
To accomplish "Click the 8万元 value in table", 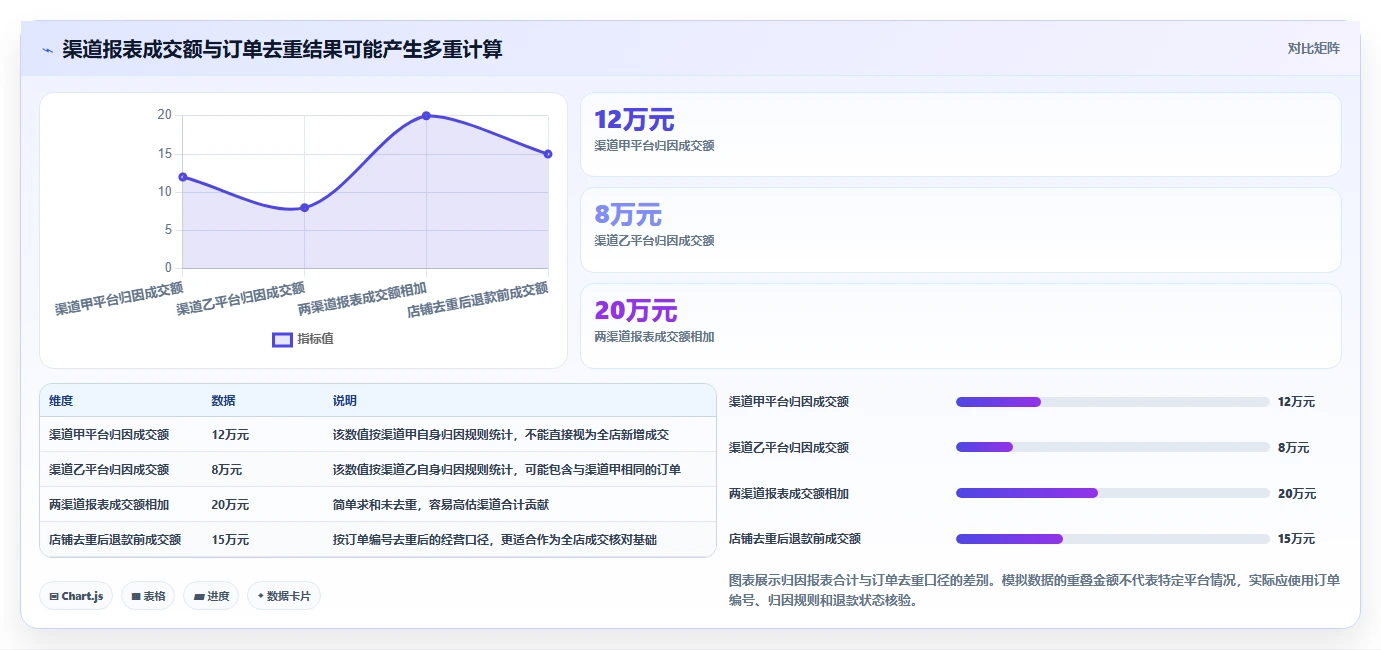I will pyautogui.click(x=226, y=470).
